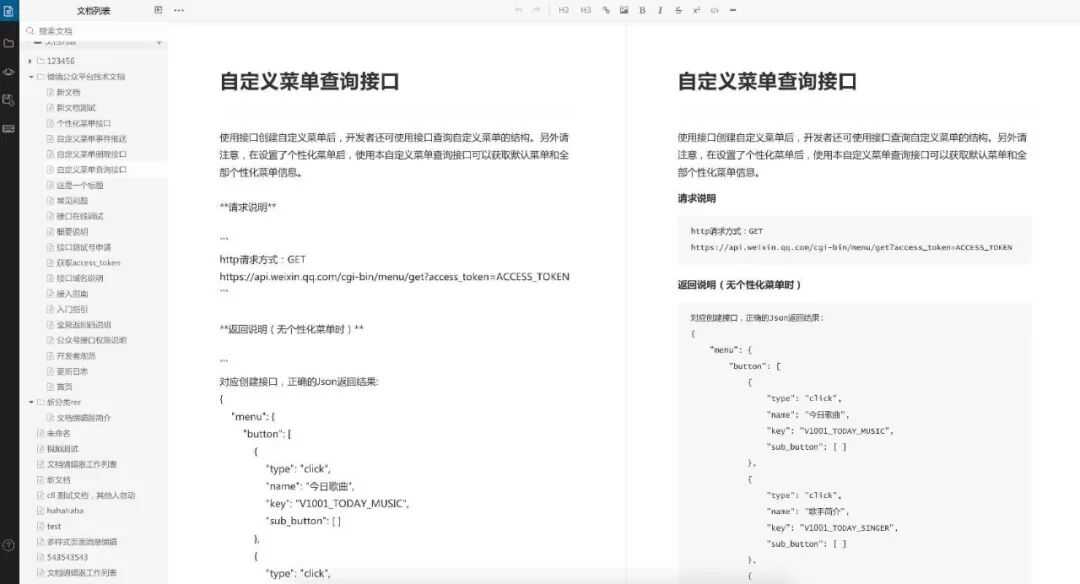Open the 接入指南 document
This screenshot has height=584, width=1080.
(72, 294)
